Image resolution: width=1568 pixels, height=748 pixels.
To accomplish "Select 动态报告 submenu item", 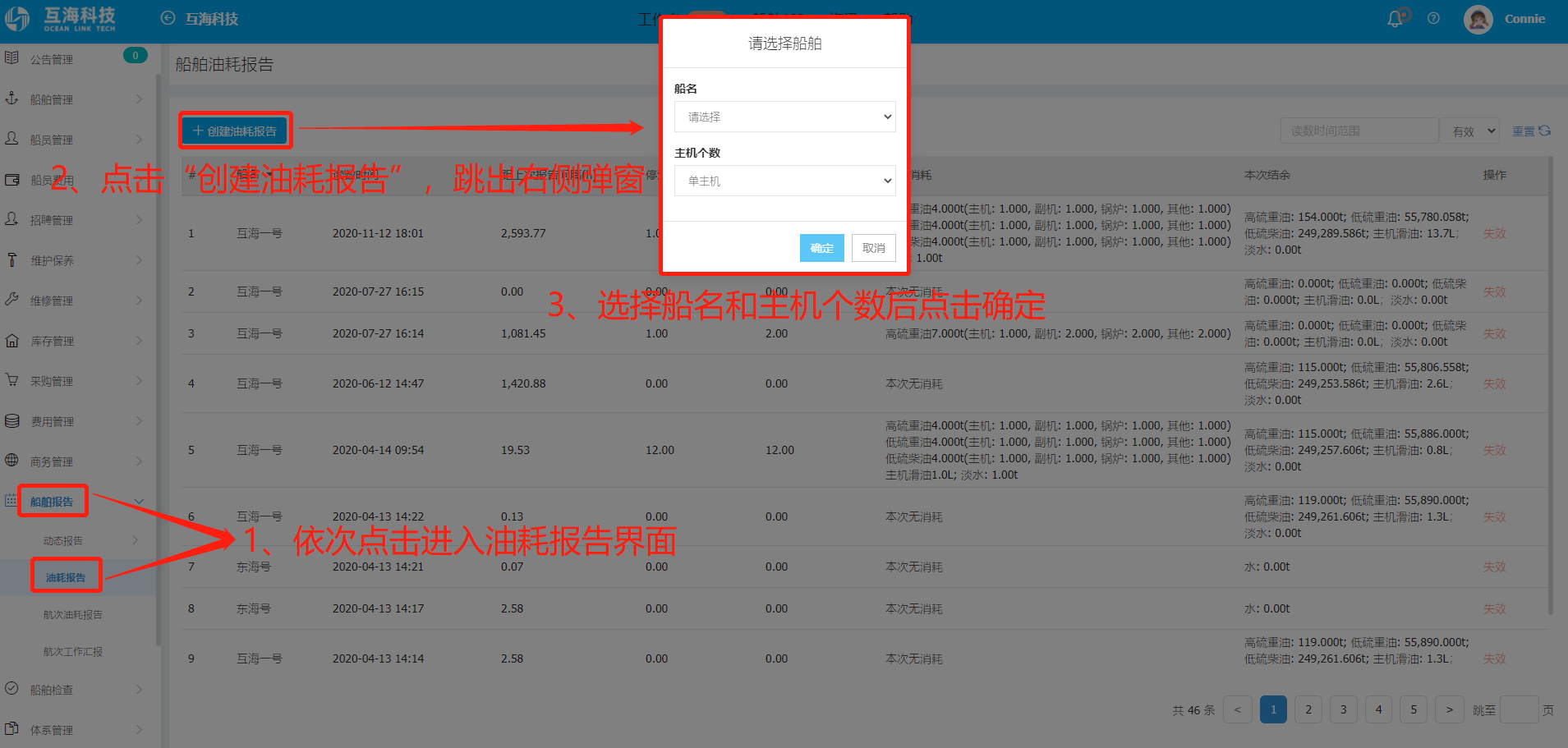I will coord(63,540).
